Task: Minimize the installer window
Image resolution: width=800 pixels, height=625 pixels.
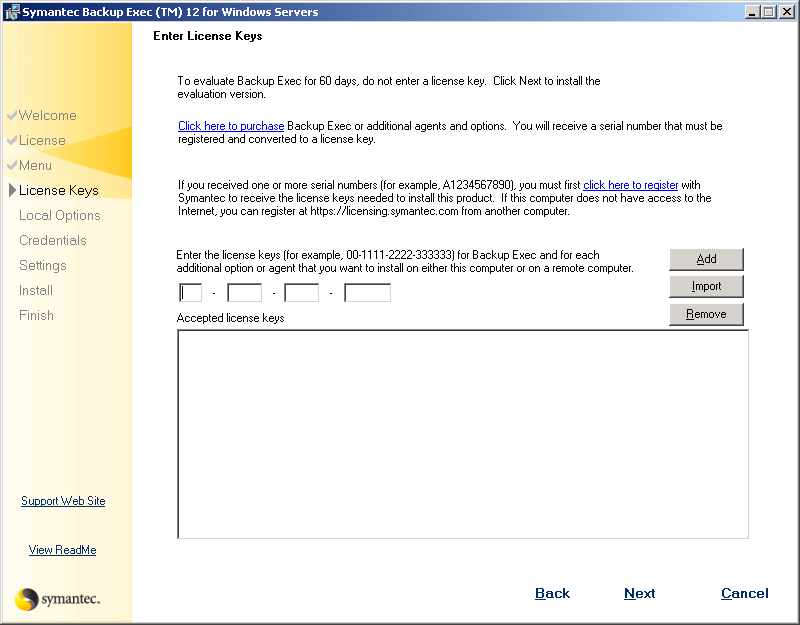Action: pos(752,11)
